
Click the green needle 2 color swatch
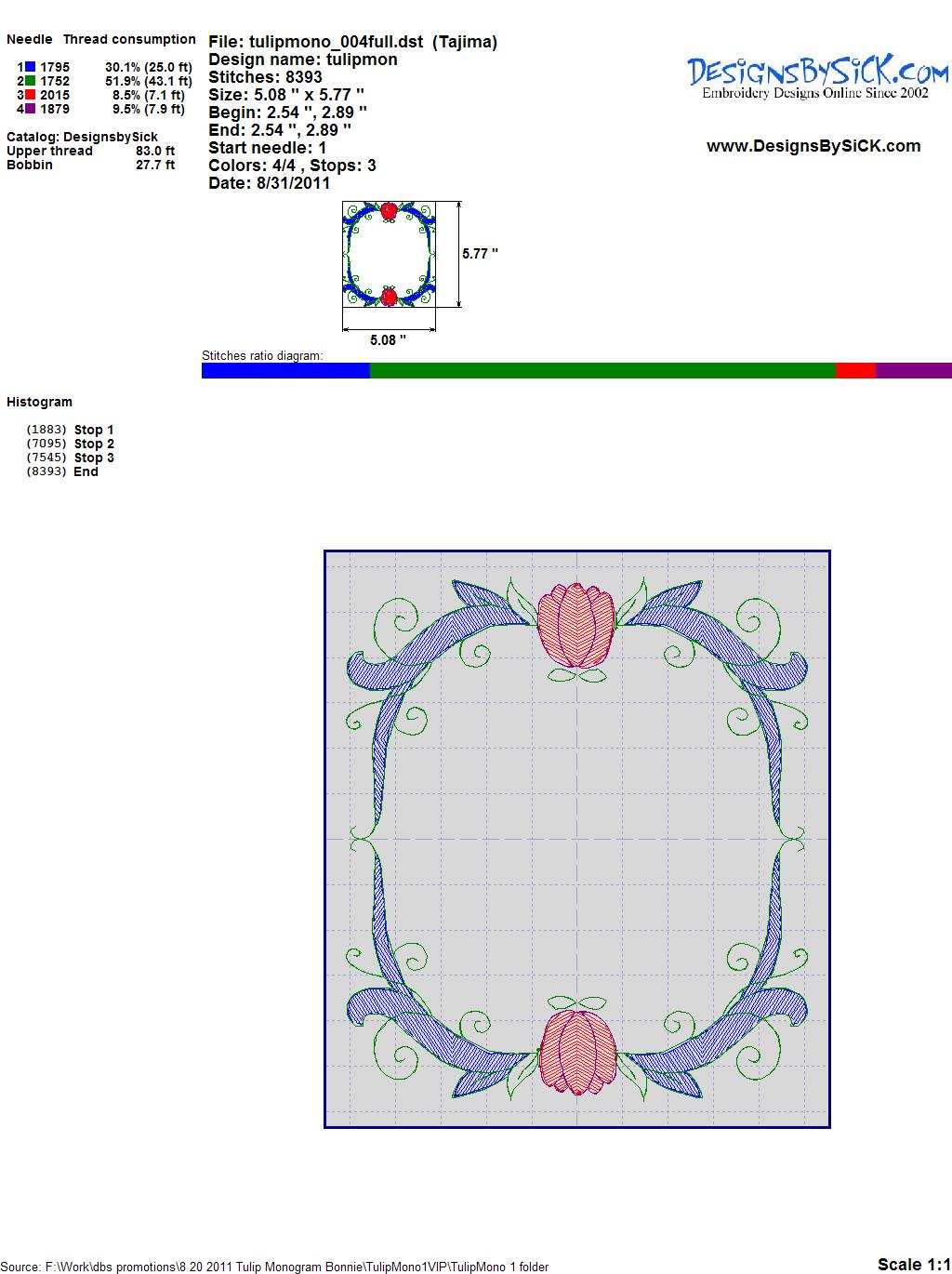tap(31, 81)
